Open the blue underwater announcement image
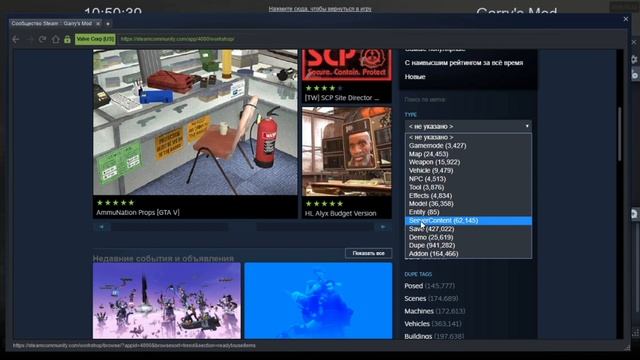This screenshot has height=360, width=640. pos(318,300)
